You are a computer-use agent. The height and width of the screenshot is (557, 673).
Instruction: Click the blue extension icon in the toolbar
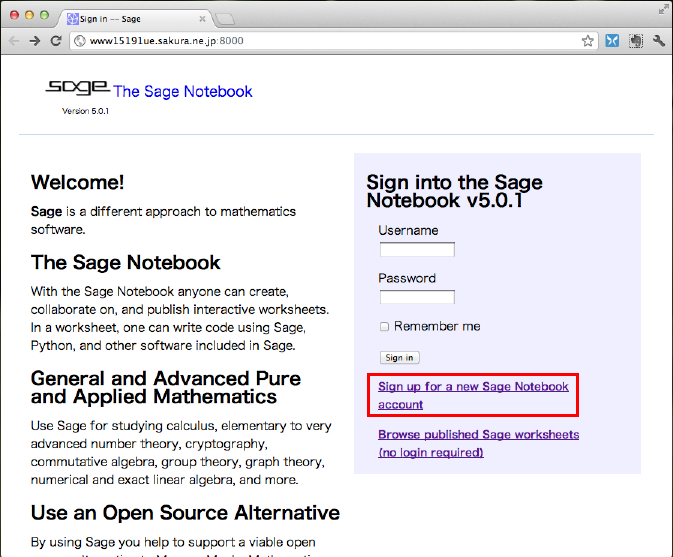612,41
